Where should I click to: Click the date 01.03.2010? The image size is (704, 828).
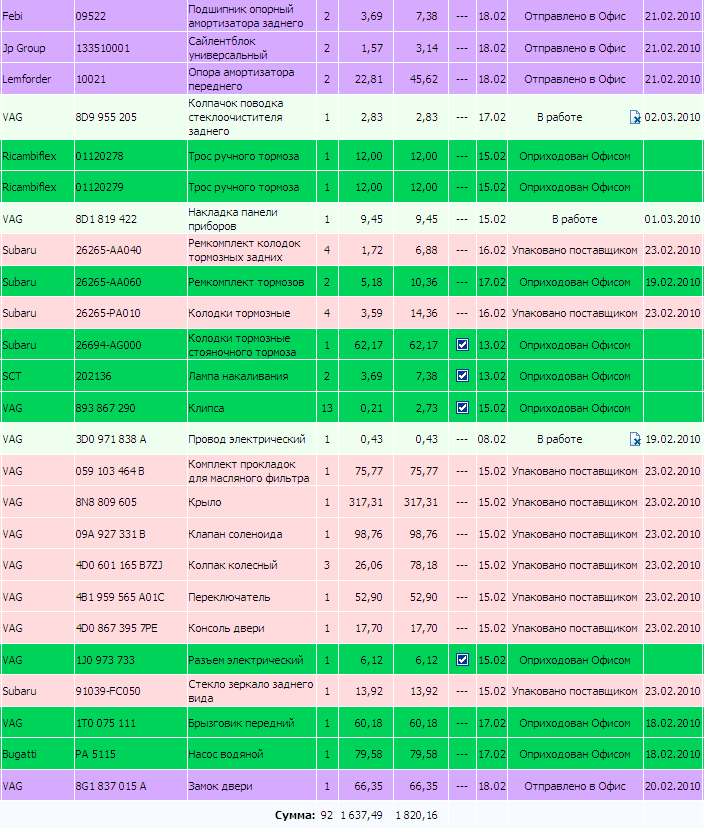[672, 219]
